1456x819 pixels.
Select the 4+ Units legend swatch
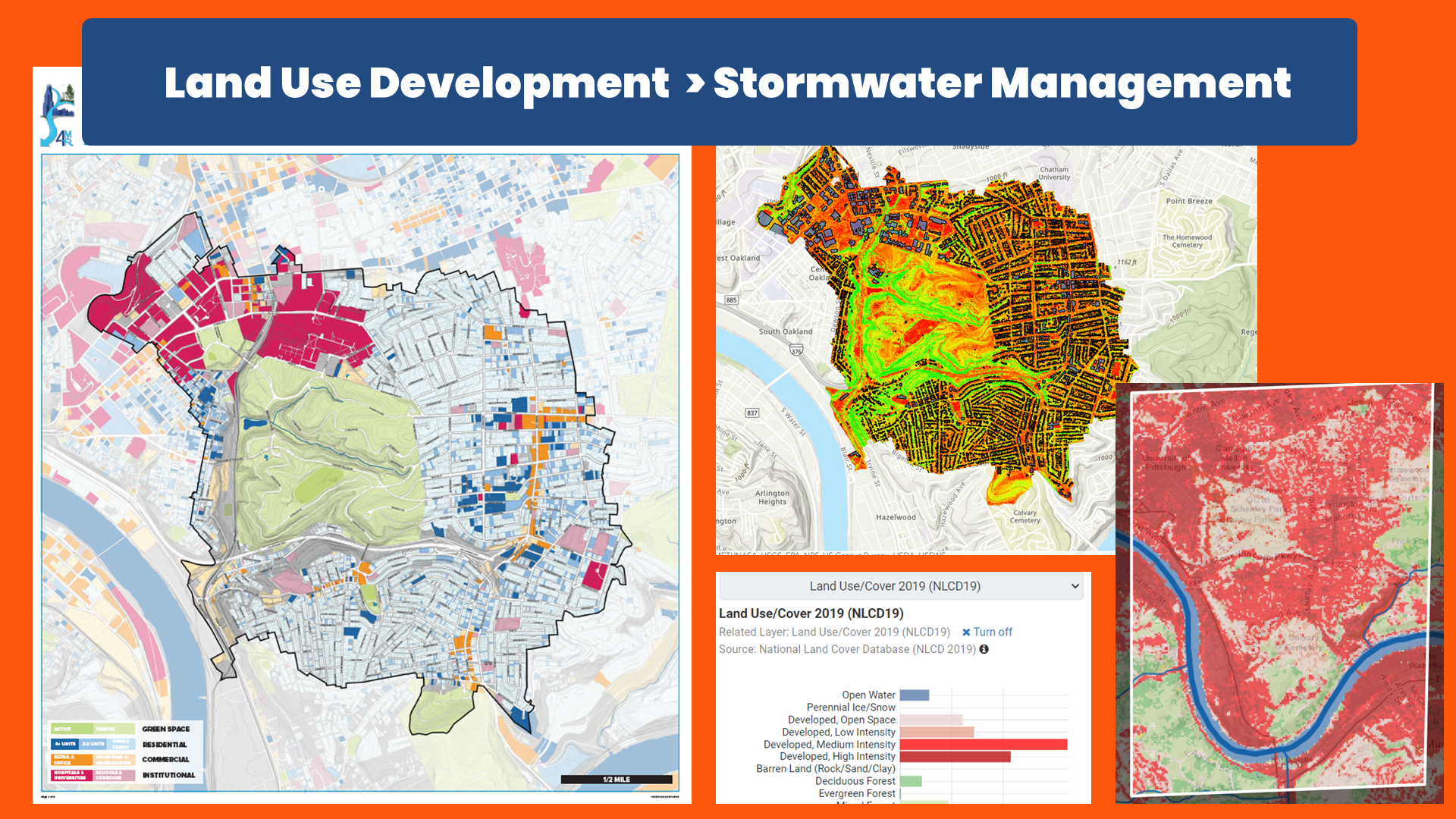click(x=65, y=744)
